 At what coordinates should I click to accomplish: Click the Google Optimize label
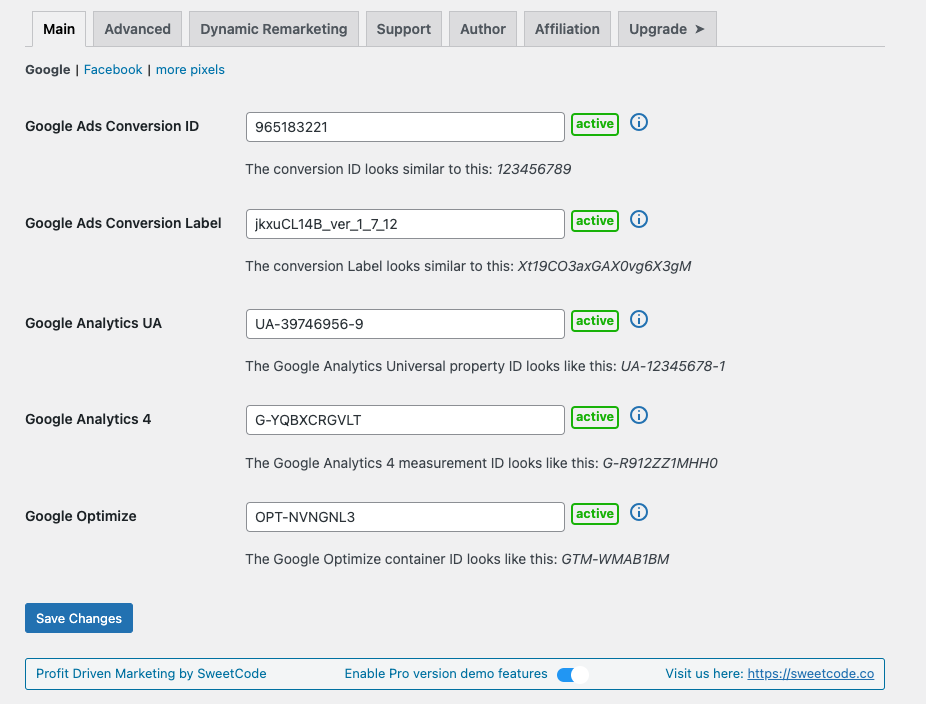coord(80,516)
